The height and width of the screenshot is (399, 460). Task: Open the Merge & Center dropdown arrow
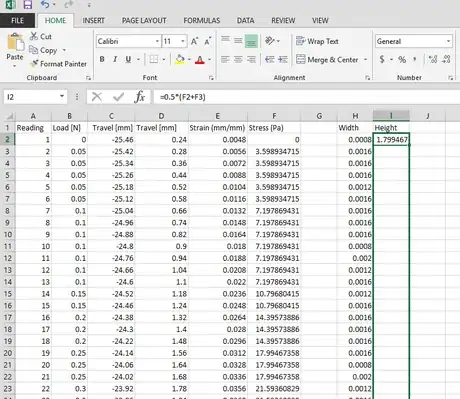(365, 60)
